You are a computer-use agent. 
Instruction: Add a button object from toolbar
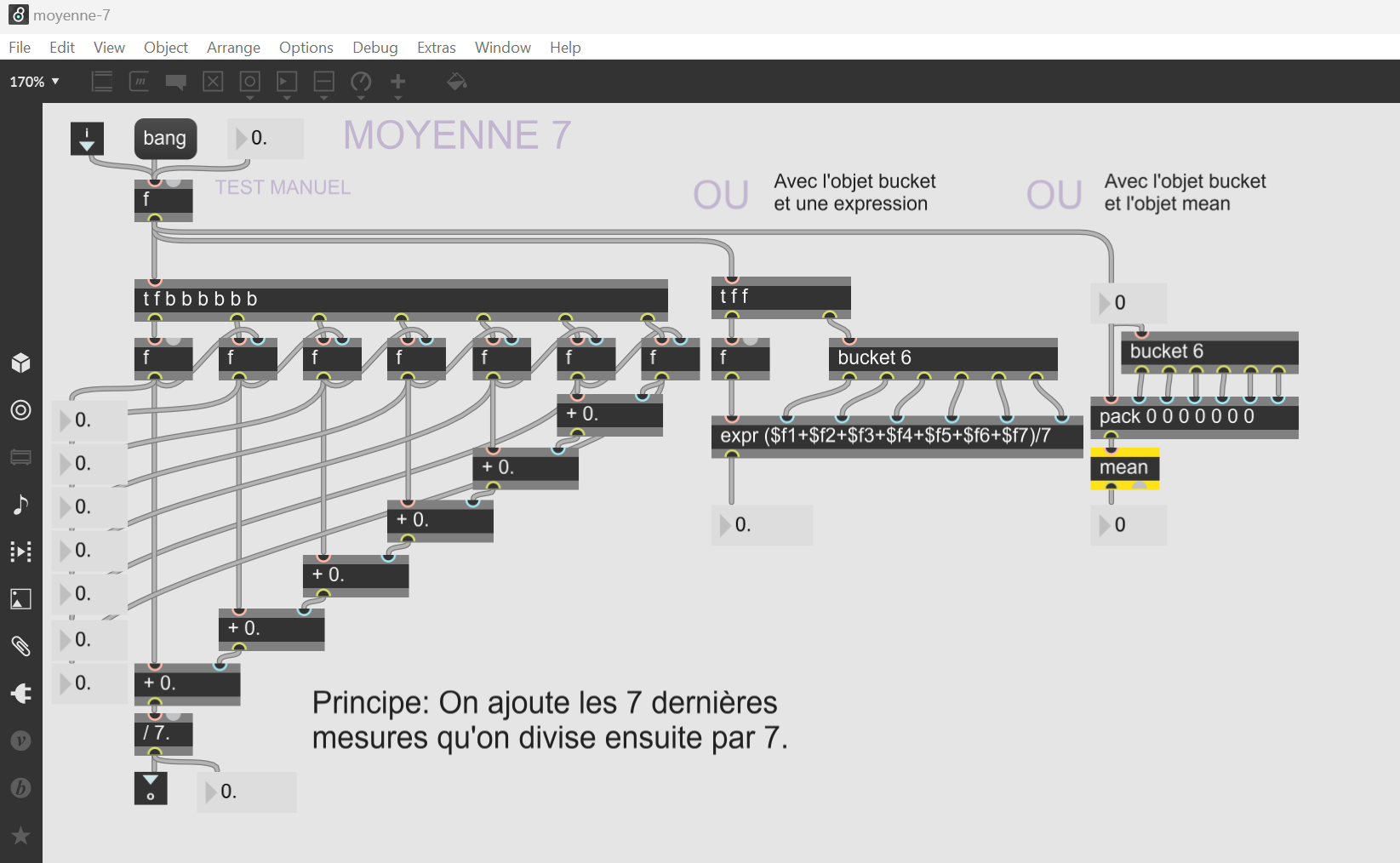point(250,82)
